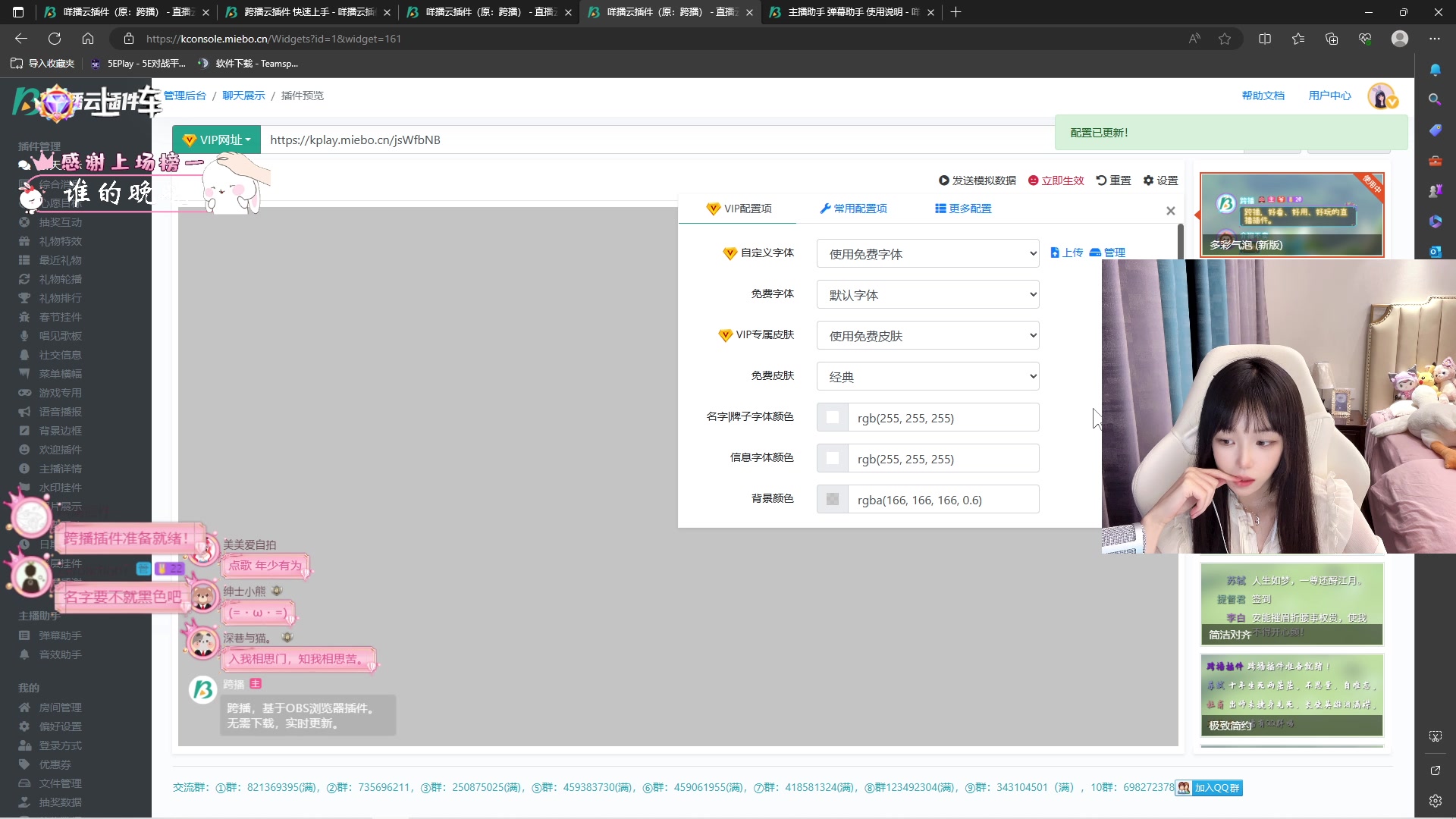
Task: Open 语音播报 sidebar item
Action: tap(61, 412)
